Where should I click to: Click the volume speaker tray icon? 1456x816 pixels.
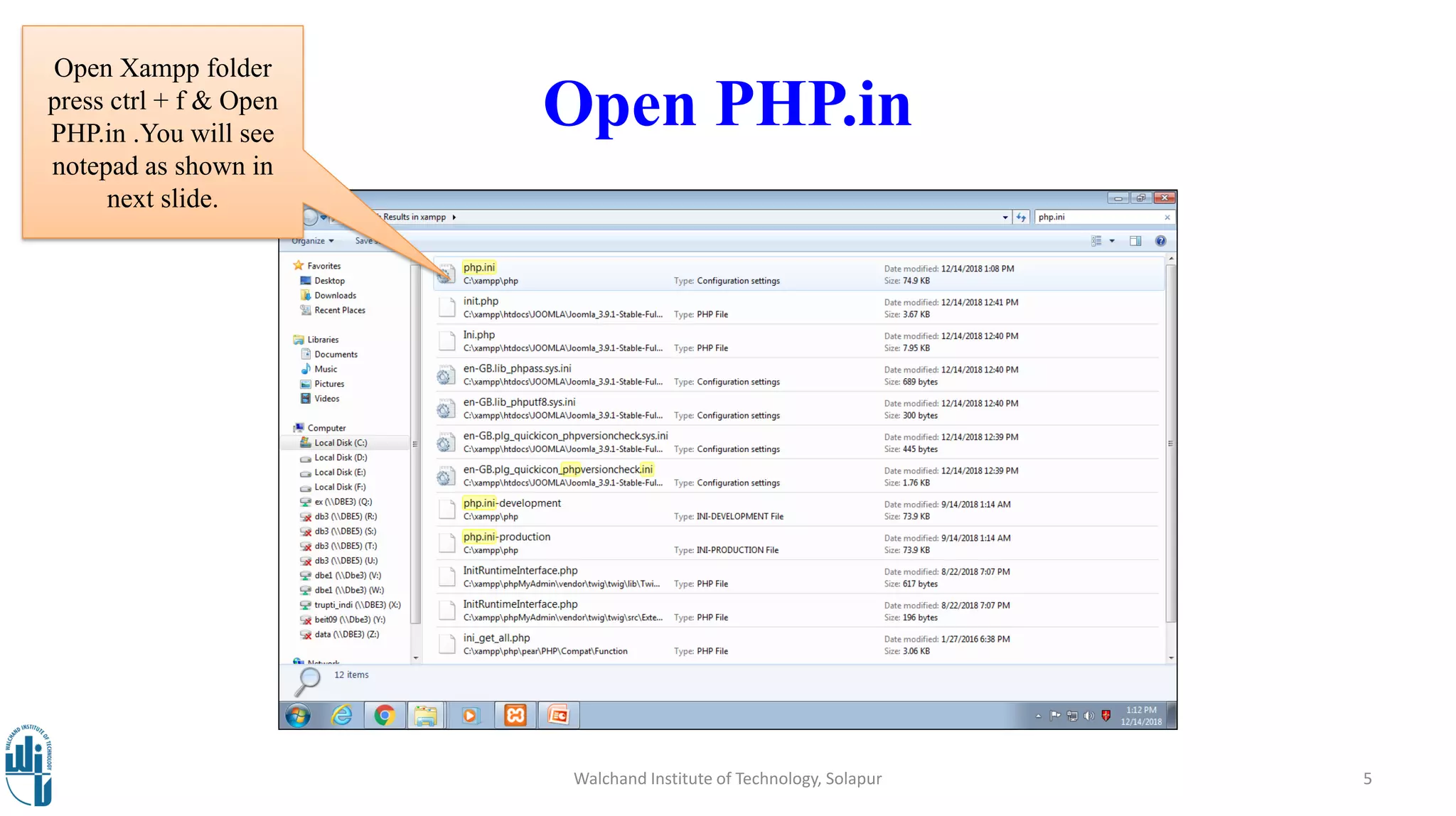tap(1088, 716)
